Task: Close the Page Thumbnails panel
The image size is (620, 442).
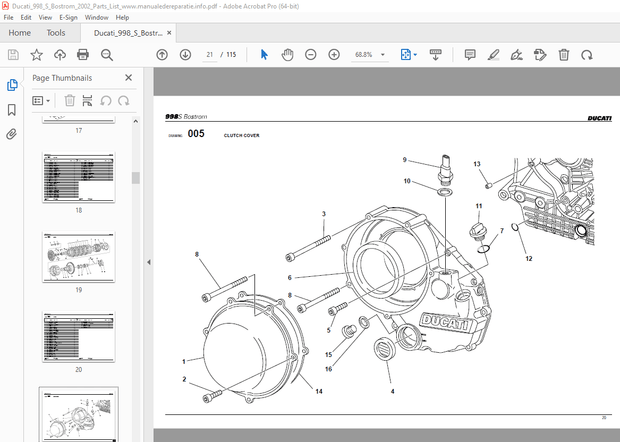Action: point(129,78)
